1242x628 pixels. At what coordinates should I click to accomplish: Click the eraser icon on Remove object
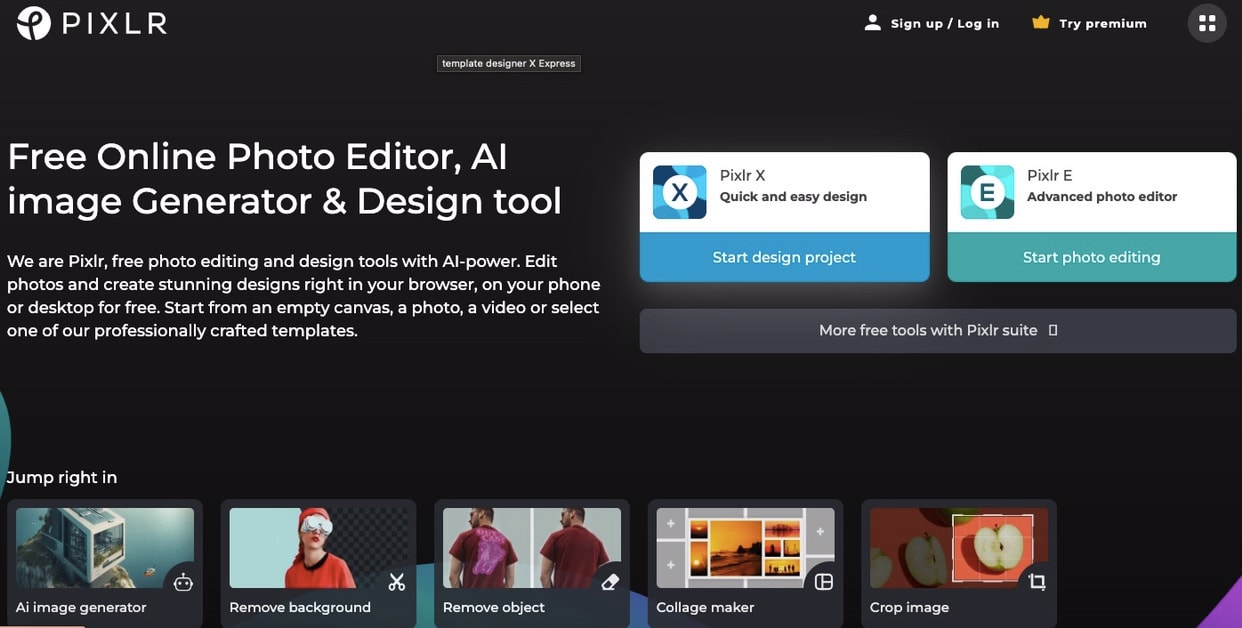[x=610, y=582]
